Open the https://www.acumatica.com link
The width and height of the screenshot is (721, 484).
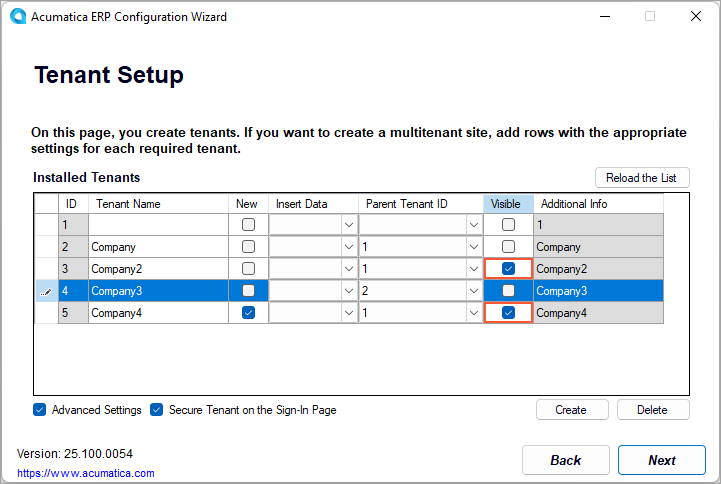86,473
